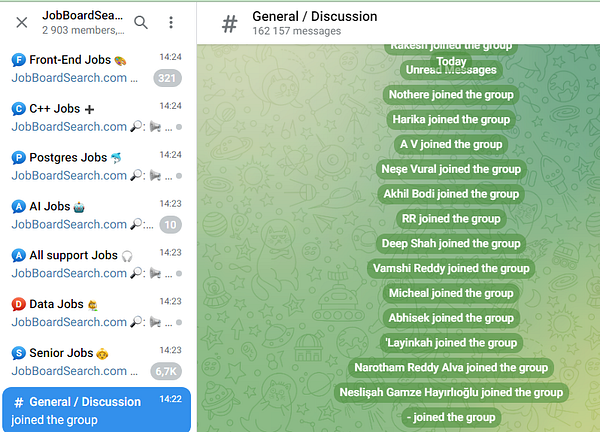Image resolution: width=600 pixels, height=432 pixels.
Task: Click 'Micheal joined the group' message
Action: [x=451, y=293]
